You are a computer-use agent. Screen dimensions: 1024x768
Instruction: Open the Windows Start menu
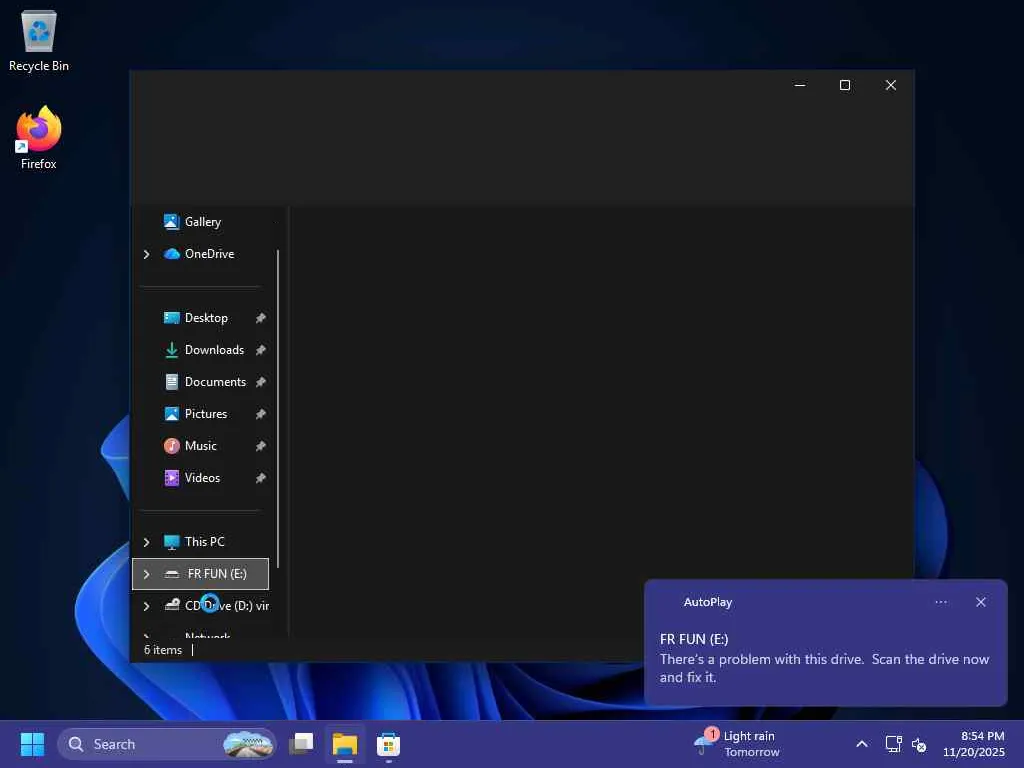click(x=32, y=744)
